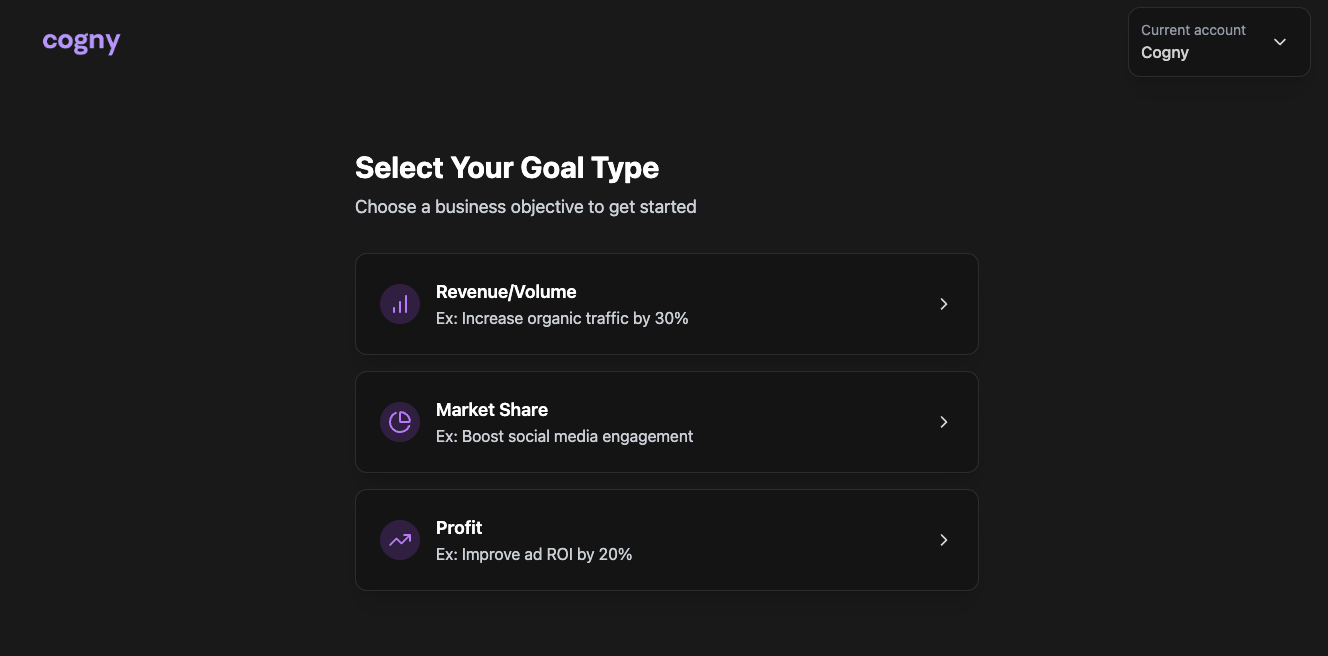
Task: Click the "Current account" label
Action: pos(1193,30)
